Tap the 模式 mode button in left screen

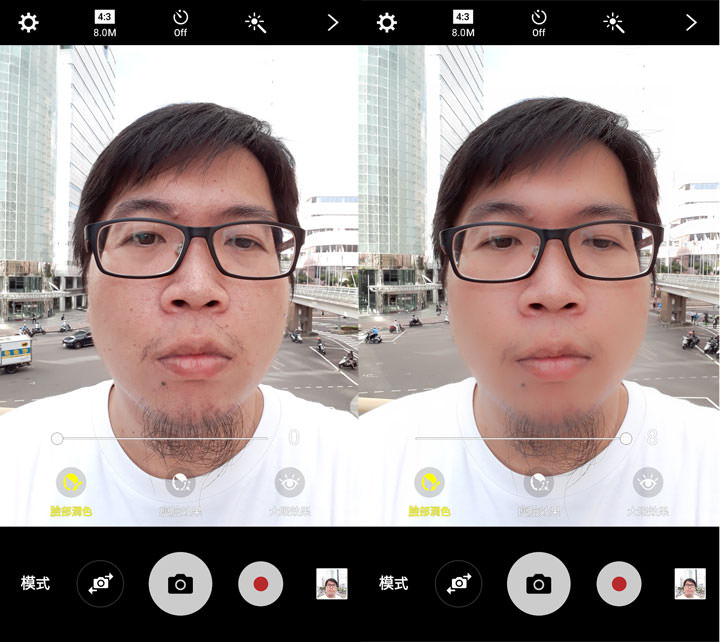(x=35, y=583)
